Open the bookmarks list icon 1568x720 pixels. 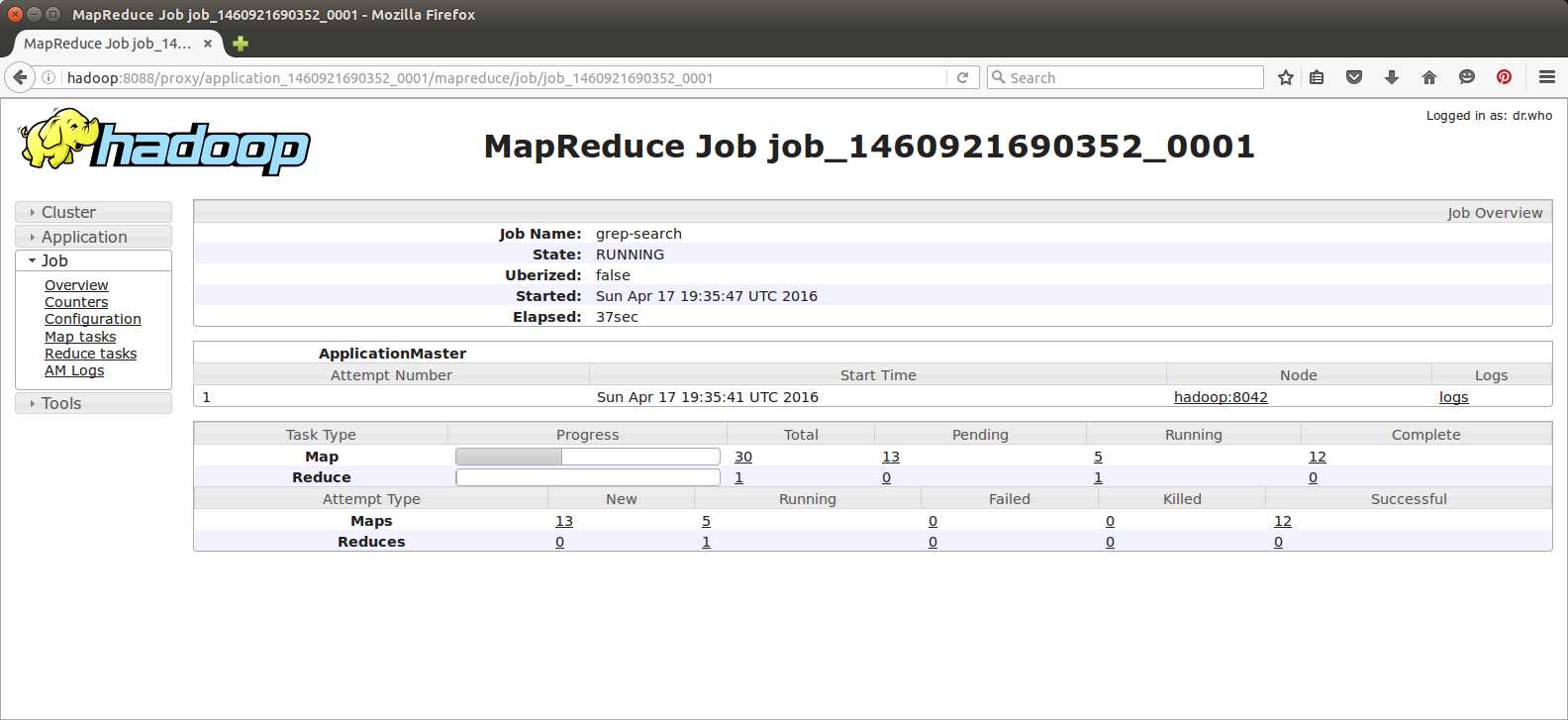[x=1317, y=77]
